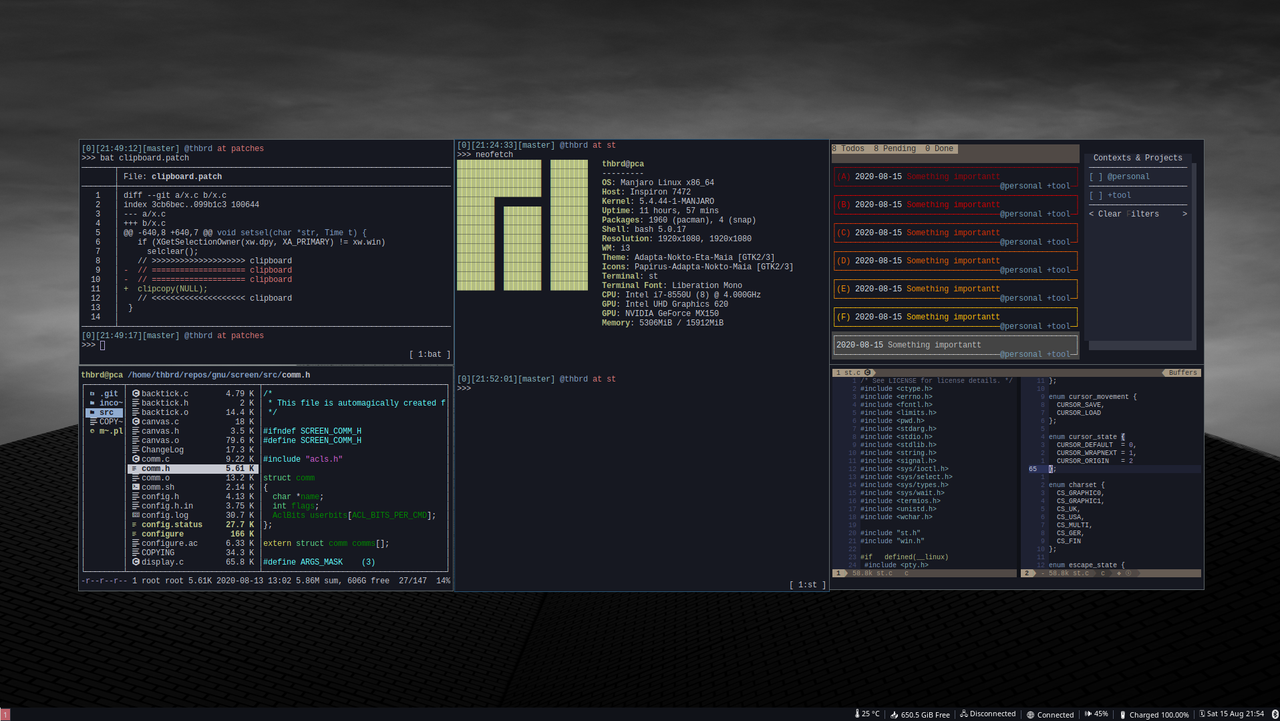Click the prompt cursor in patches terminal
The height and width of the screenshot is (721, 1280).
coord(102,345)
